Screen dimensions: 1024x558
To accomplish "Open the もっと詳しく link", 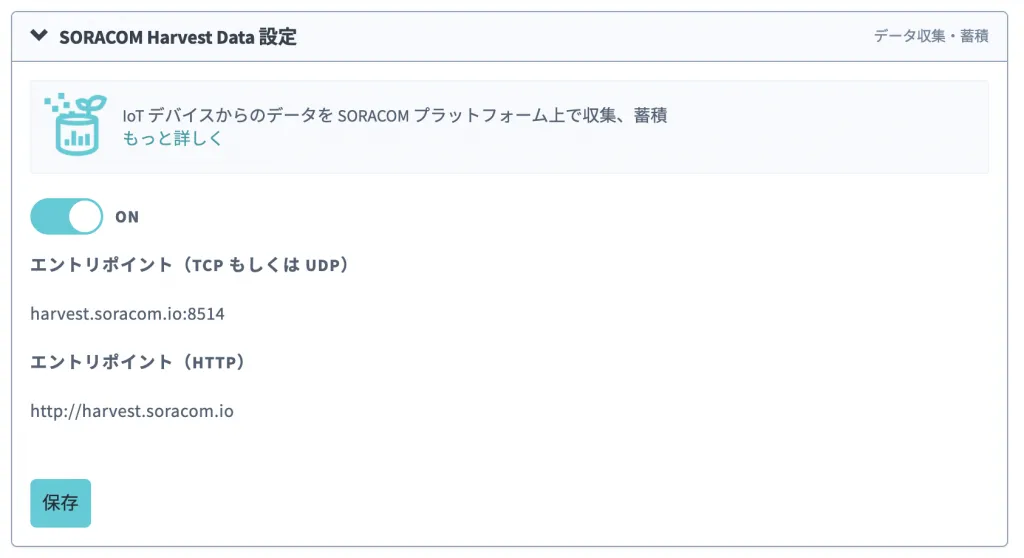I will (x=172, y=139).
